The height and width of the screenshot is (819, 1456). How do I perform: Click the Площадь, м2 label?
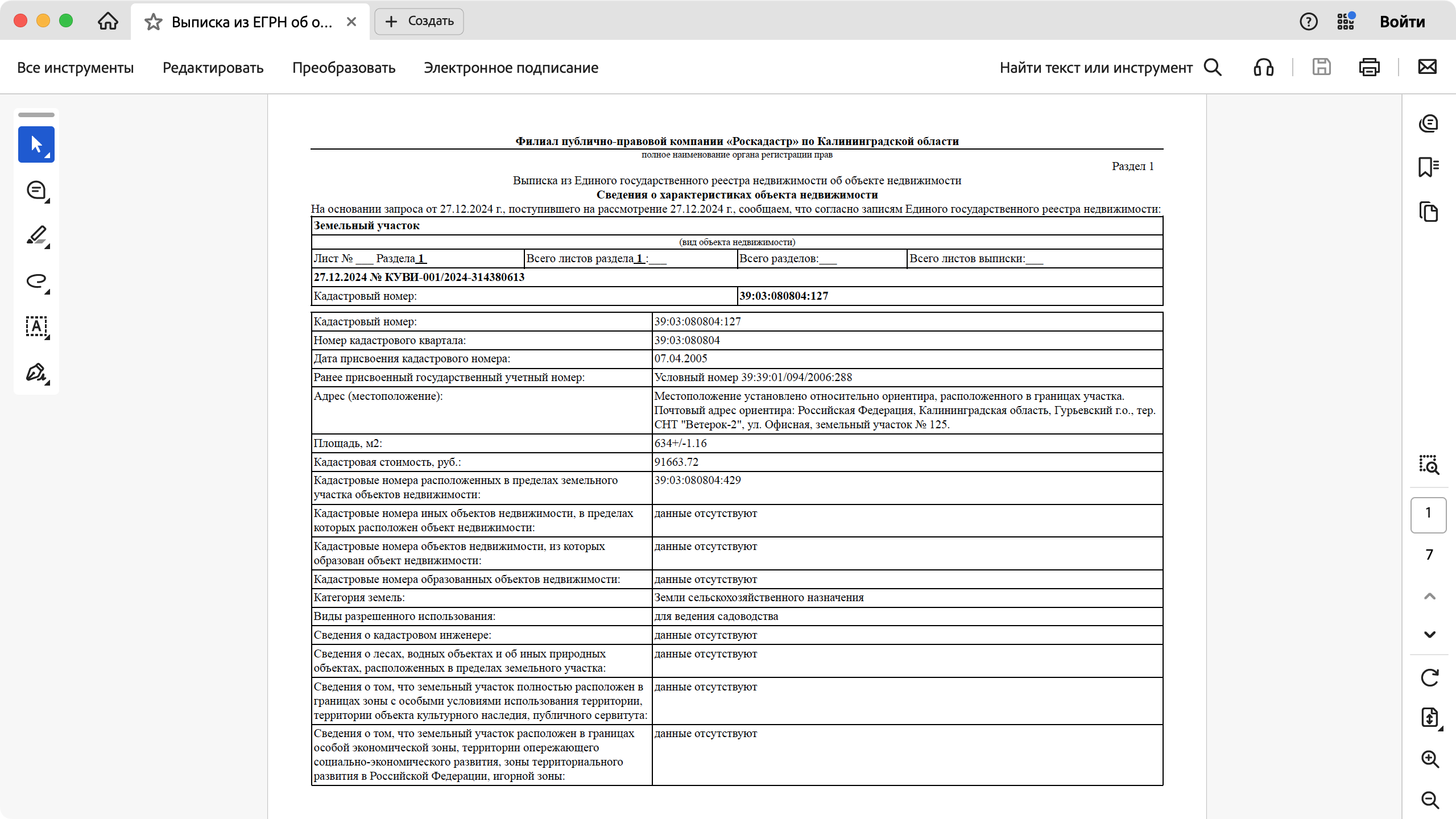point(348,443)
